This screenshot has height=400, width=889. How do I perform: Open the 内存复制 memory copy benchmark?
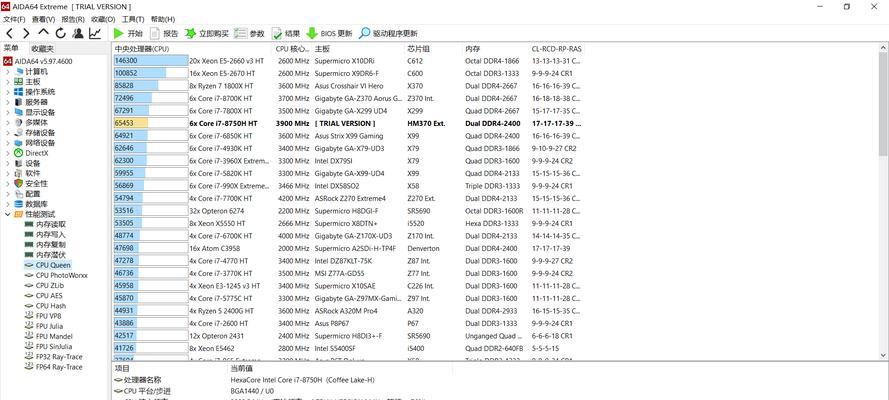[x=45, y=245]
